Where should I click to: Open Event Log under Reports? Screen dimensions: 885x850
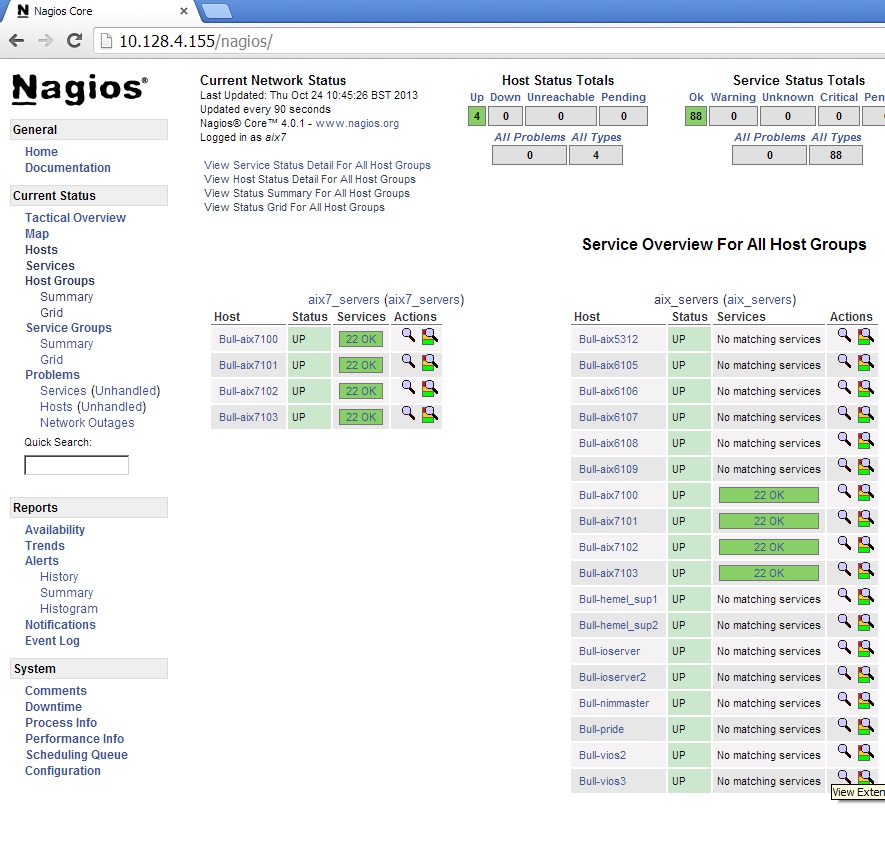tap(52, 641)
